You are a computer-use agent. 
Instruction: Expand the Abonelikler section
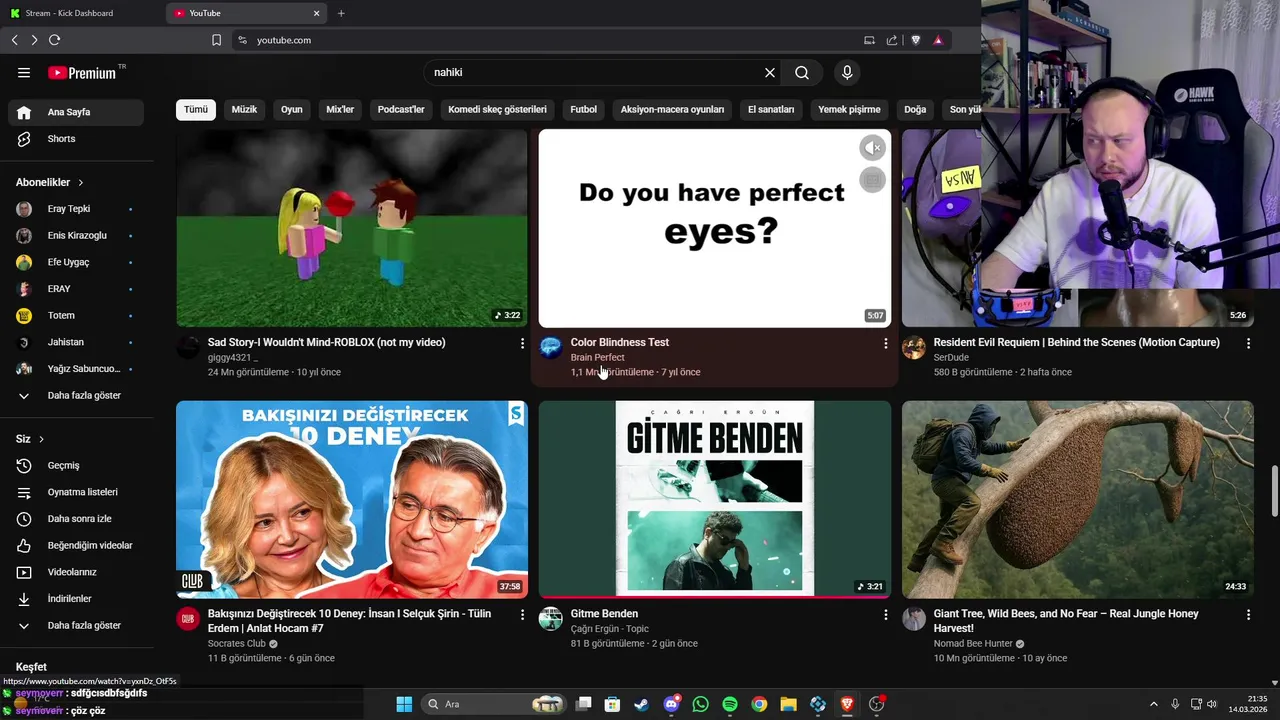(50, 182)
